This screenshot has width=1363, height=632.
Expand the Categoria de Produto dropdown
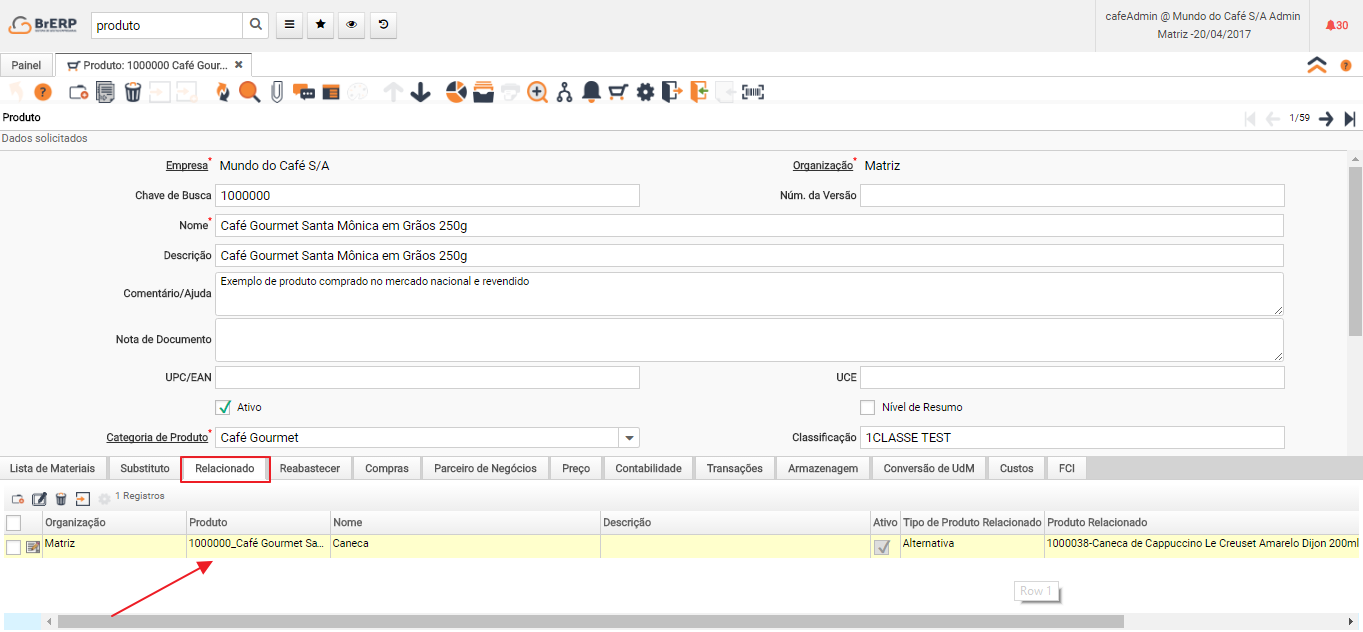tap(628, 438)
